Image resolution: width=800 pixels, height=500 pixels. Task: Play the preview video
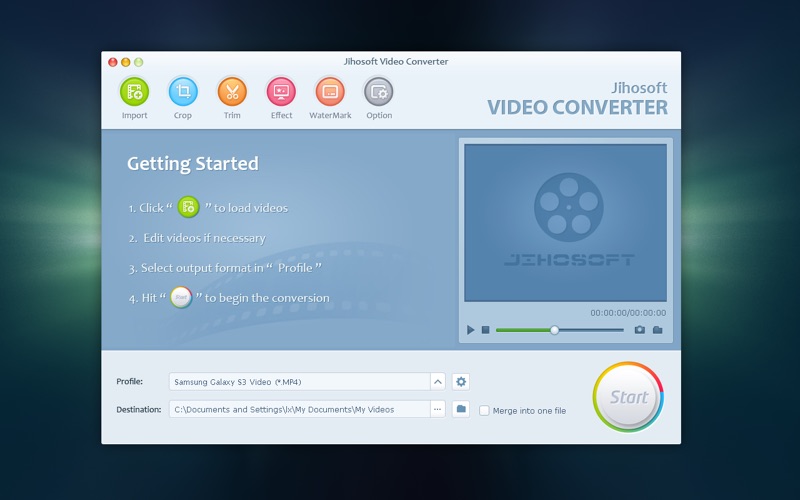(470, 330)
